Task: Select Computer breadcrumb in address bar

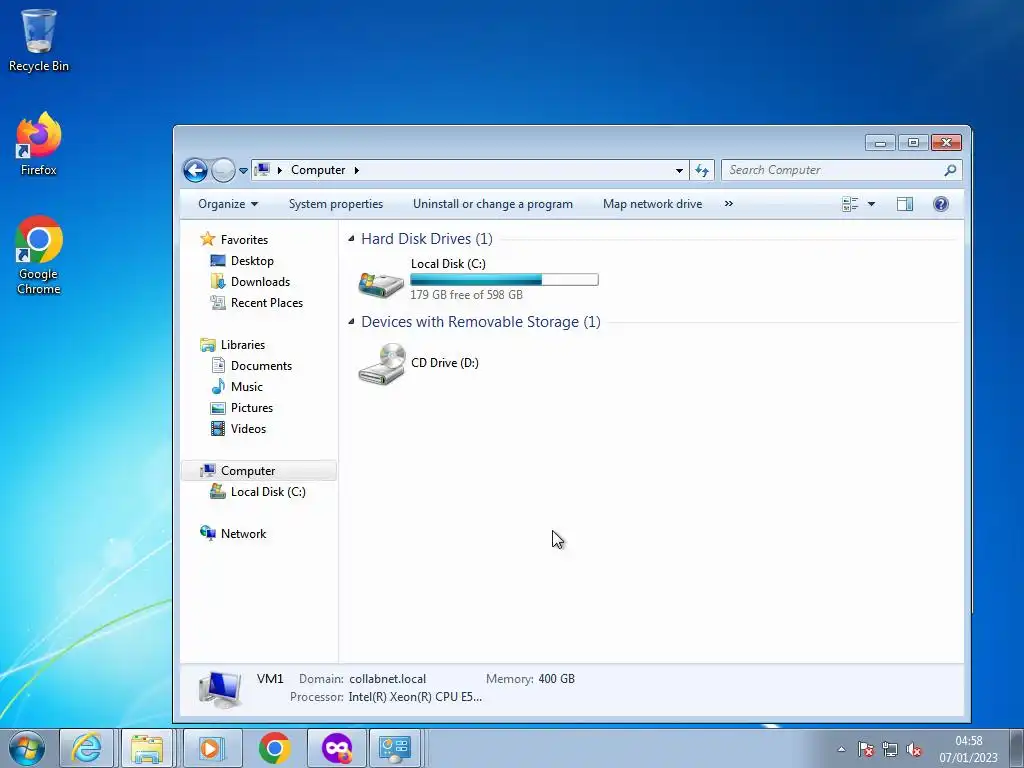Action: coord(318,170)
